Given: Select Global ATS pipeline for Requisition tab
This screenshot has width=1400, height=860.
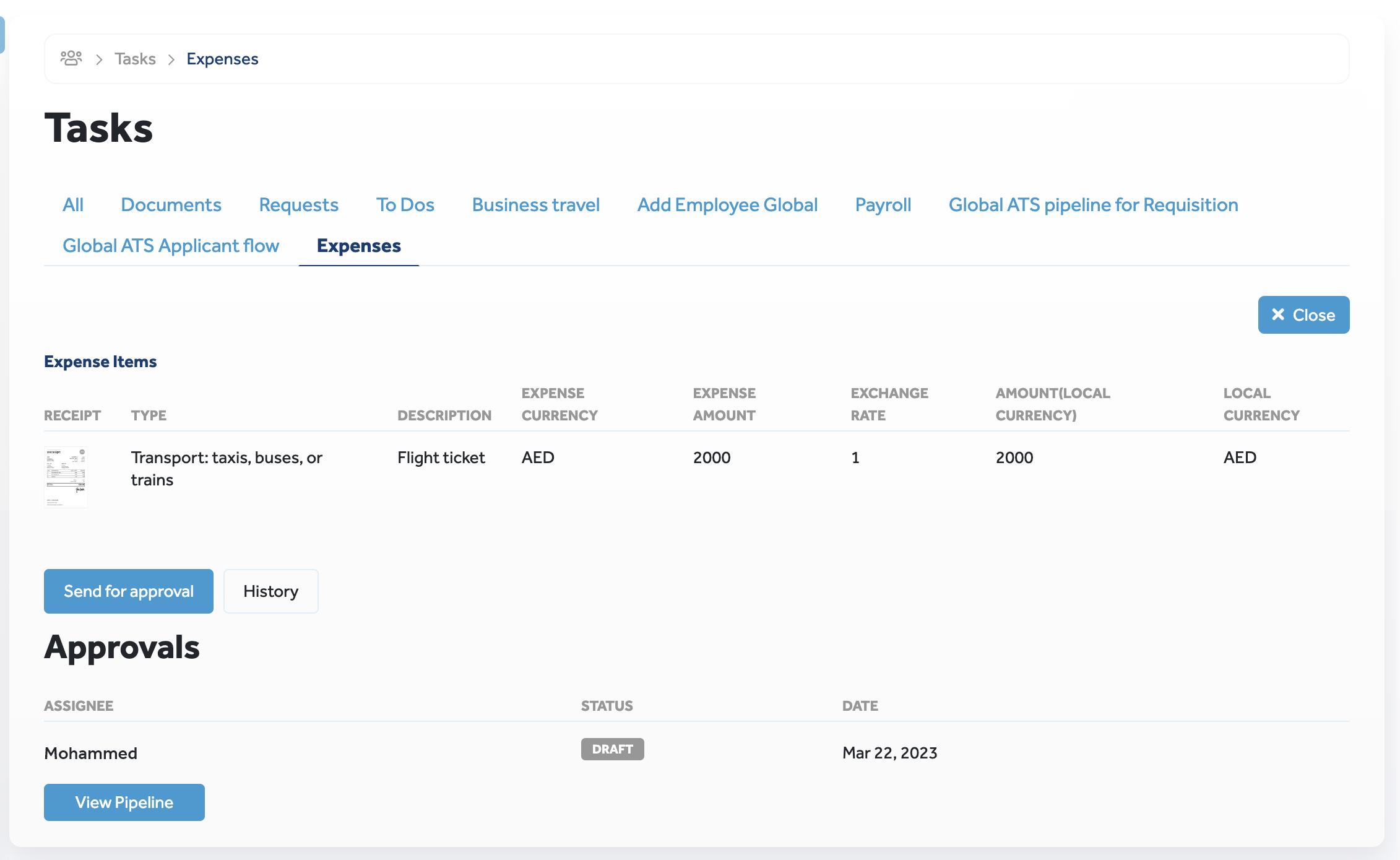Looking at the screenshot, I should (x=1093, y=205).
